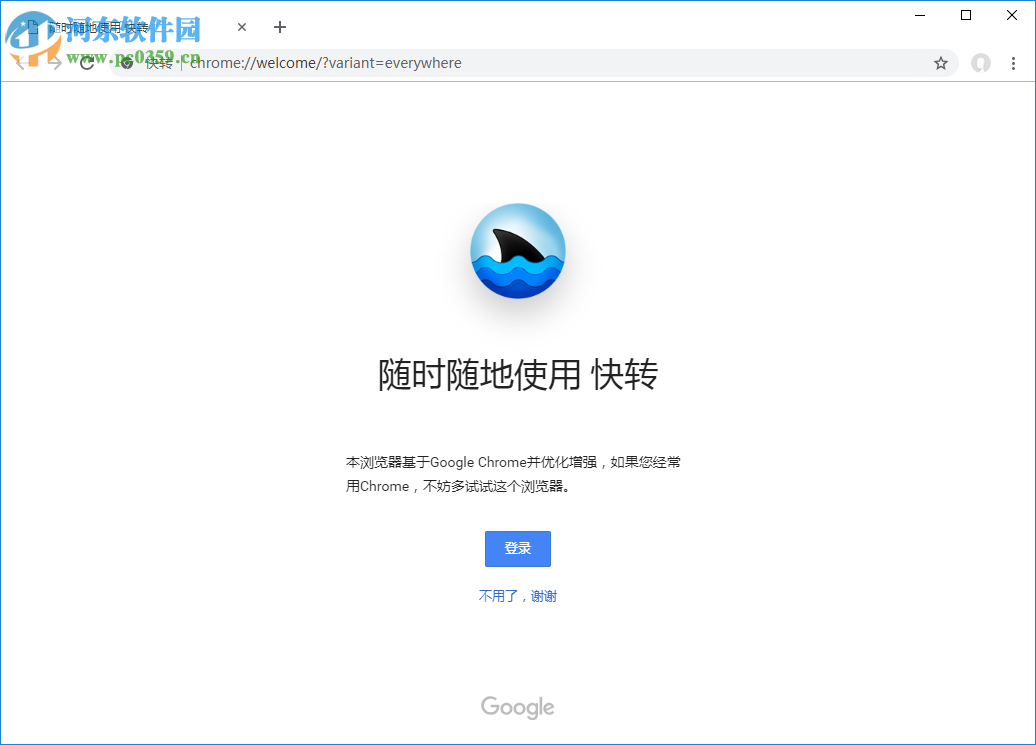Minimize the browser window
The height and width of the screenshot is (745, 1036).
click(x=918, y=15)
